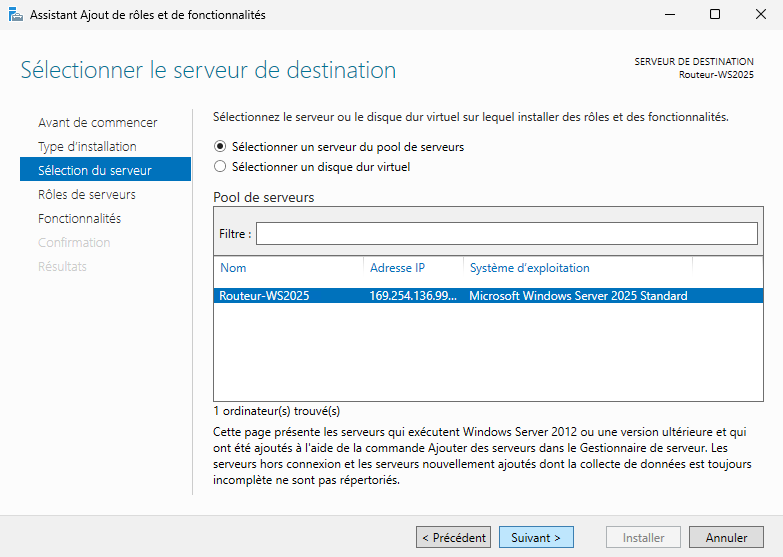Viewport: 783px width, 557px height.
Task: Click the Précédent button
Action: pyautogui.click(x=453, y=537)
